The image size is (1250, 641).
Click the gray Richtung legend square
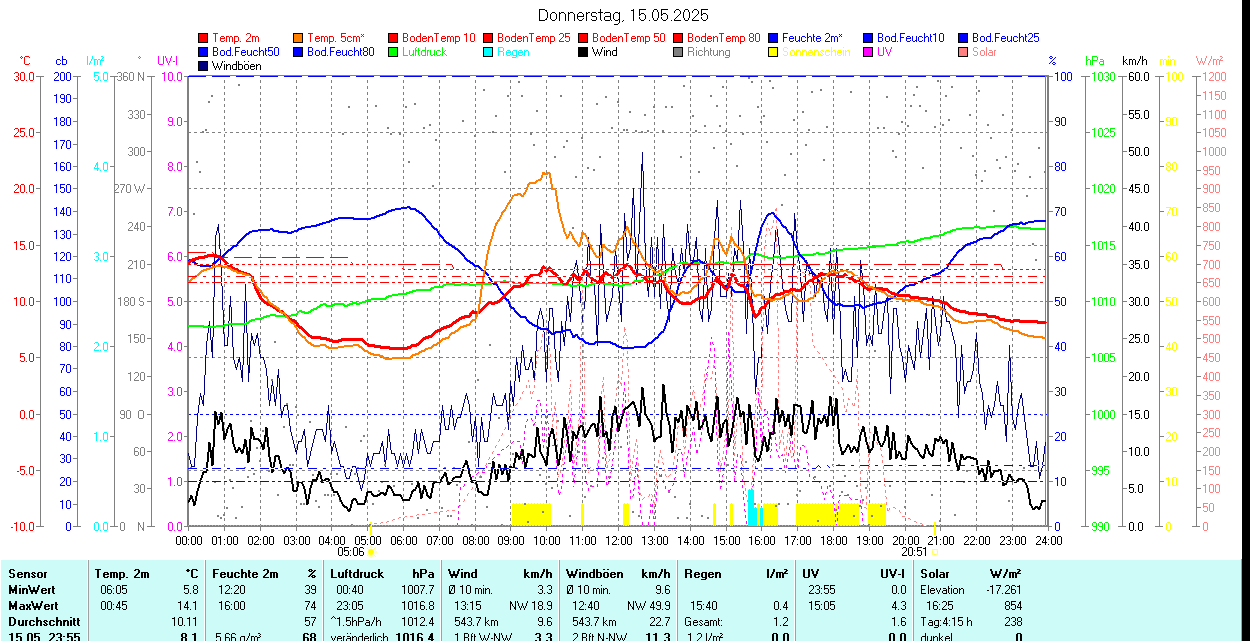pos(679,52)
